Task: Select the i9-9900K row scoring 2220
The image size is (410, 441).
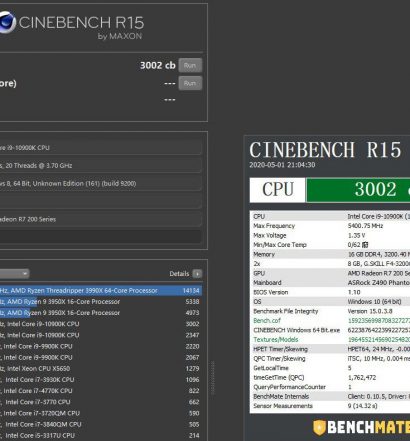Action: tap(101, 346)
